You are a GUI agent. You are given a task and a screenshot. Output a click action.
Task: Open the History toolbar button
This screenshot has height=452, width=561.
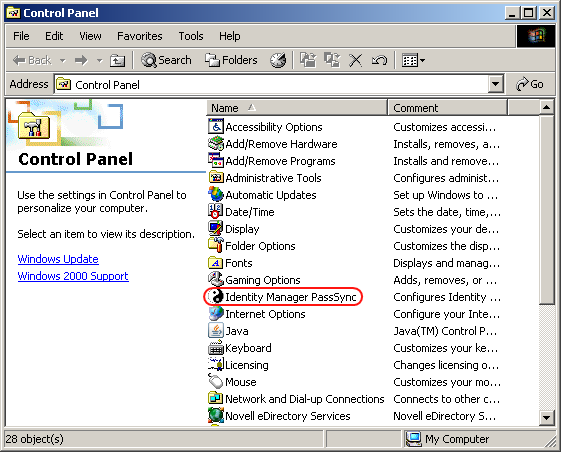click(x=278, y=60)
